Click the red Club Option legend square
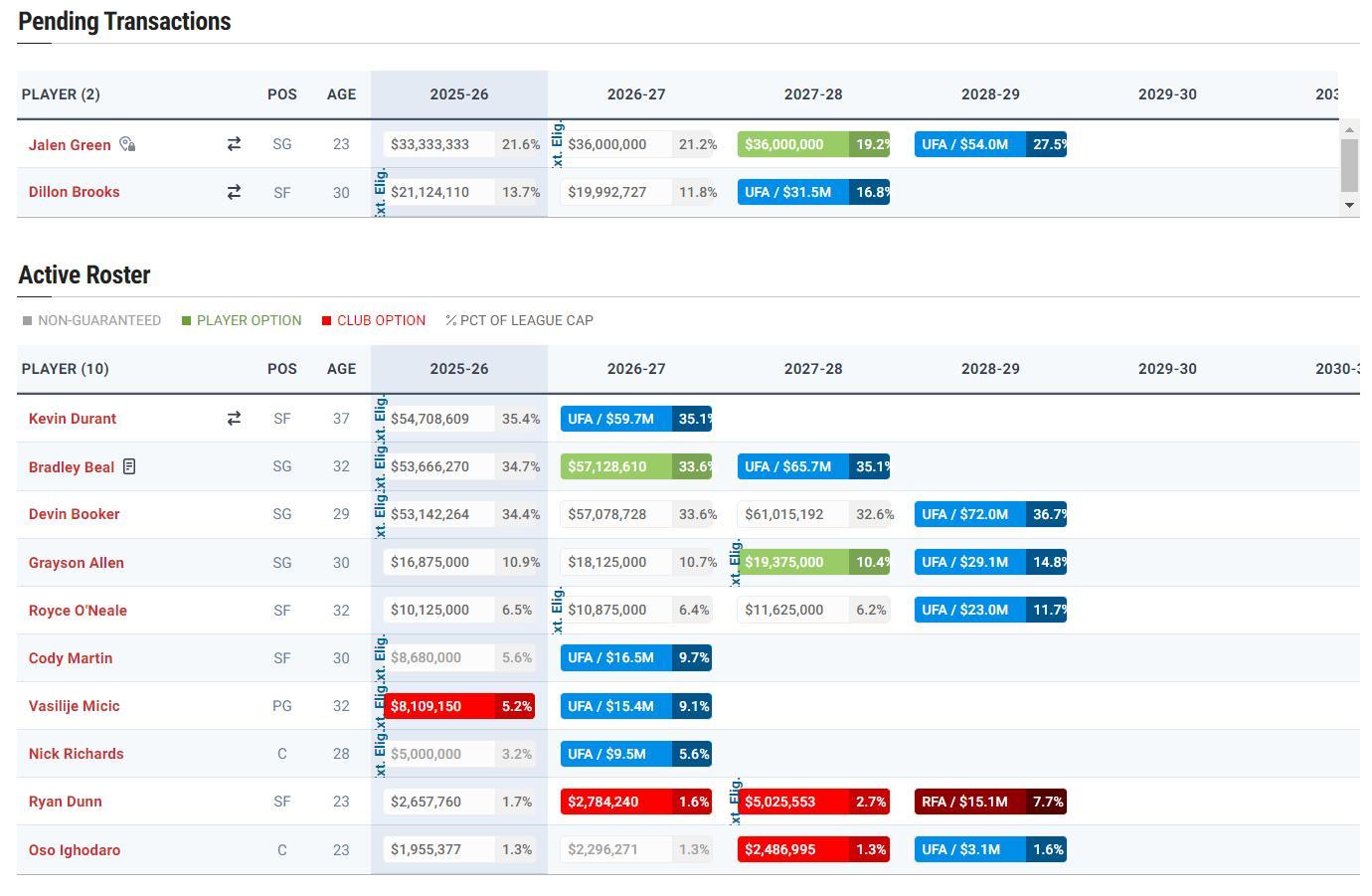 pyautogui.click(x=326, y=320)
